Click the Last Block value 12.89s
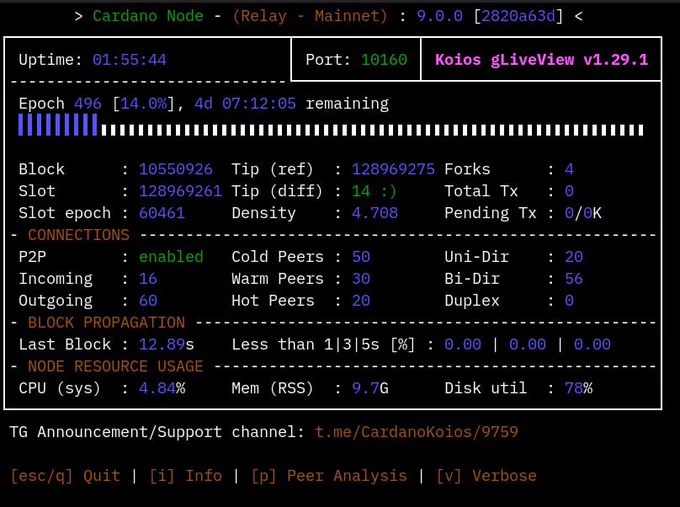This screenshot has width=680, height=507. [x=167, y=344]
